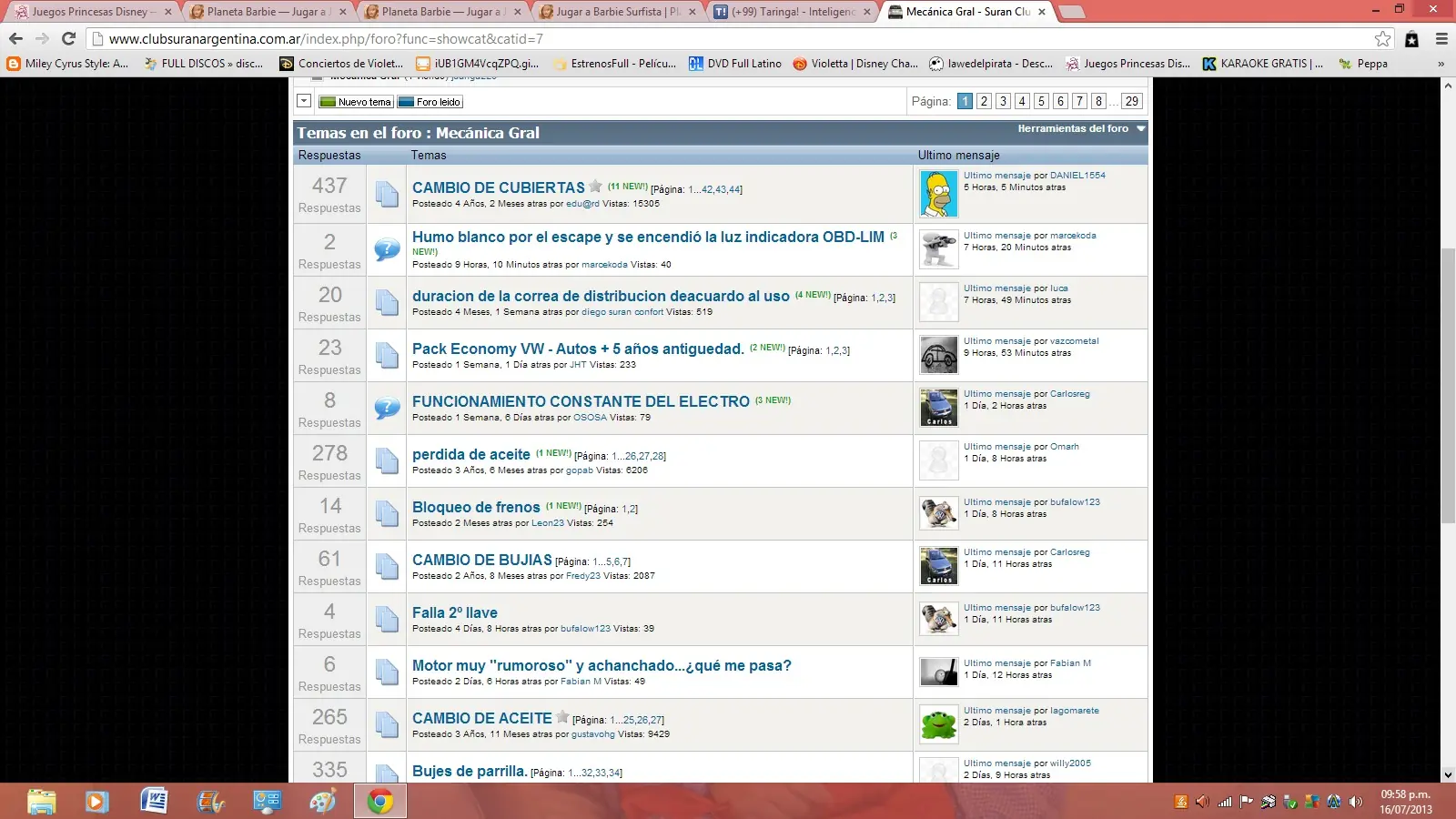
Task: Go to page 5 of the forum
Action: click(1041, 101)
